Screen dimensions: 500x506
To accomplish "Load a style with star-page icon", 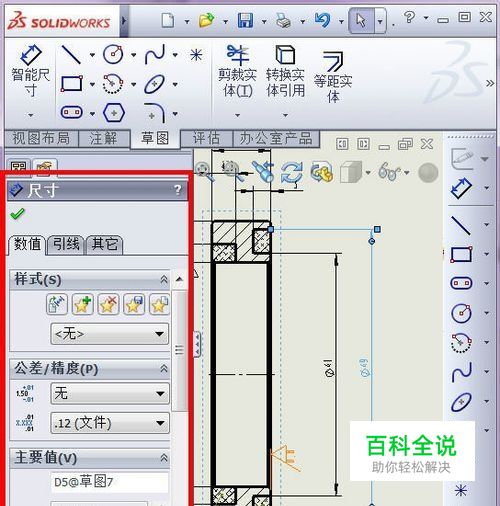I will click(x=159, y=304).
